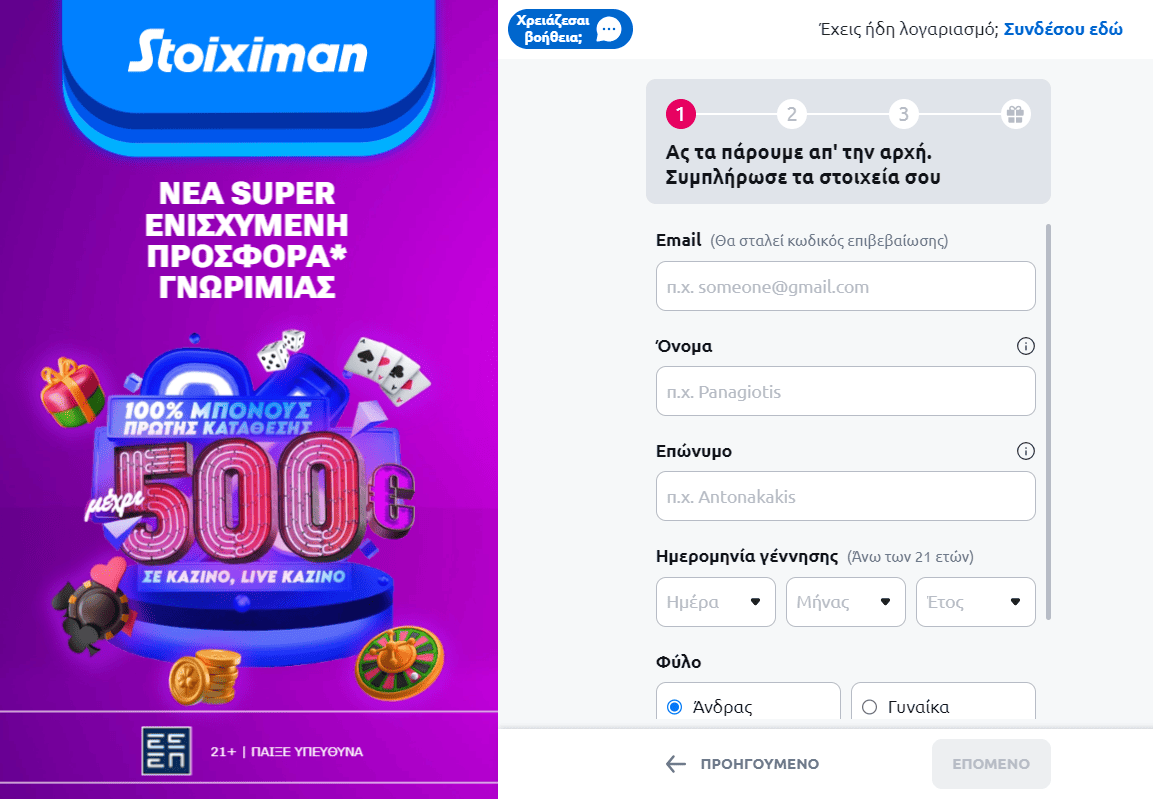Image resolution: width=1153 pixels, height=799 pixels.
Task: Click the info icon next to Επώνυμο
Action: click(x=1025, y=451)
